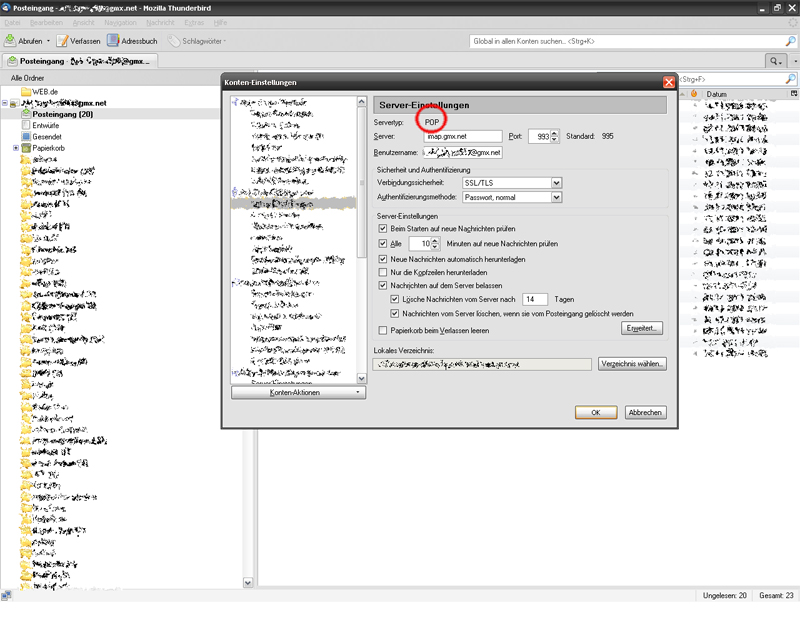
Task: Click the Erweitert... button
Action: pyautogui.click(x=643, y=328)
